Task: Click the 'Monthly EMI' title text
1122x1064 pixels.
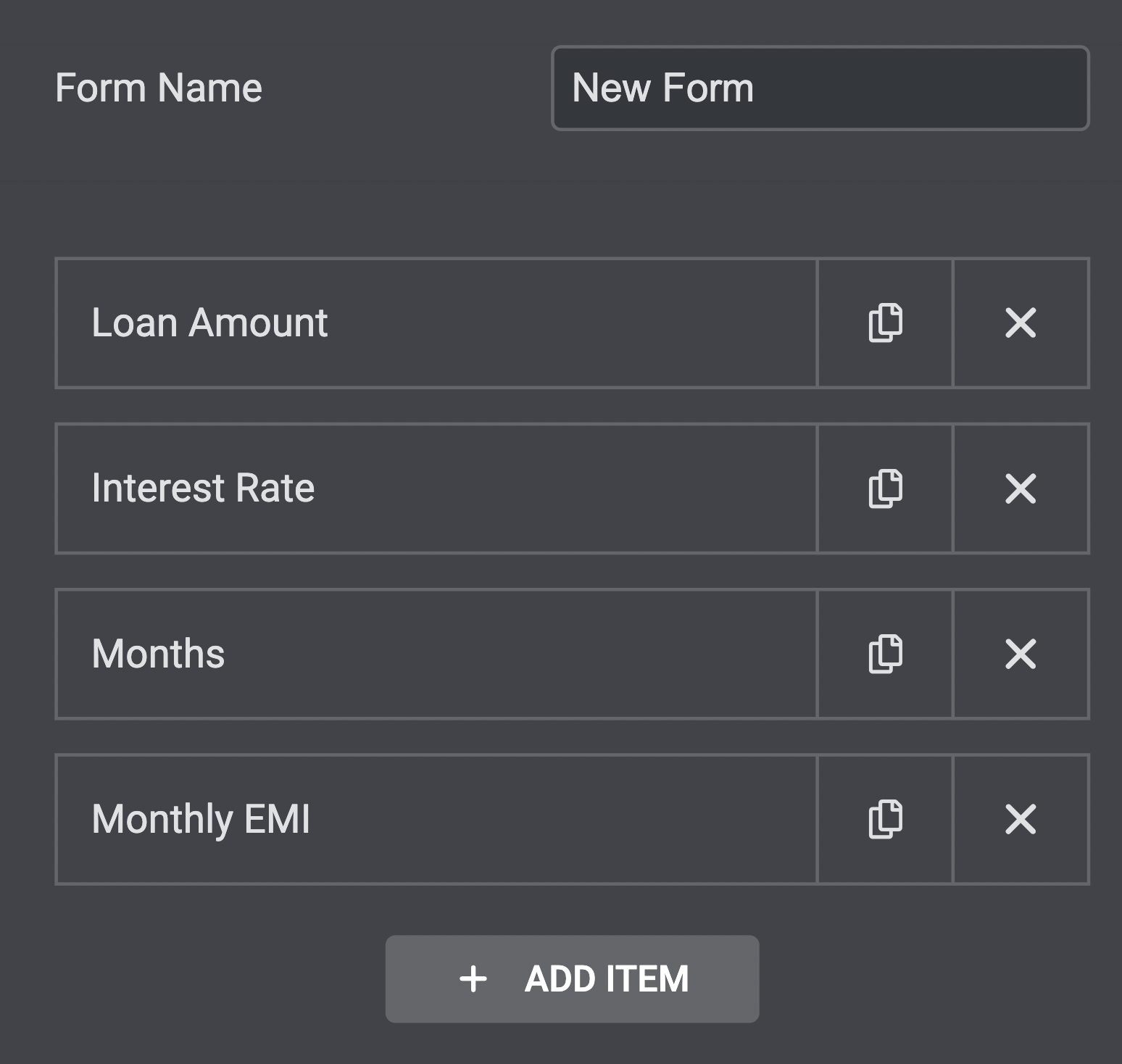Action: [x=201, y=819]
